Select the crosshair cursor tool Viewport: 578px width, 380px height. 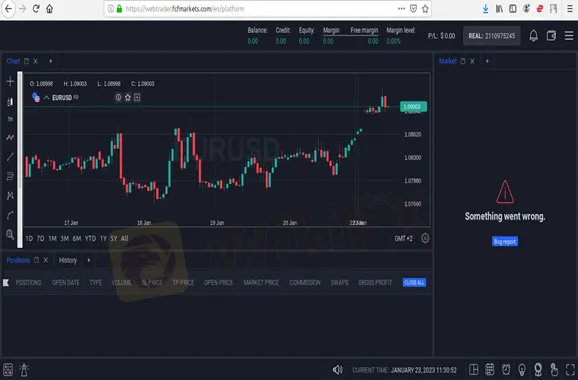10,81
